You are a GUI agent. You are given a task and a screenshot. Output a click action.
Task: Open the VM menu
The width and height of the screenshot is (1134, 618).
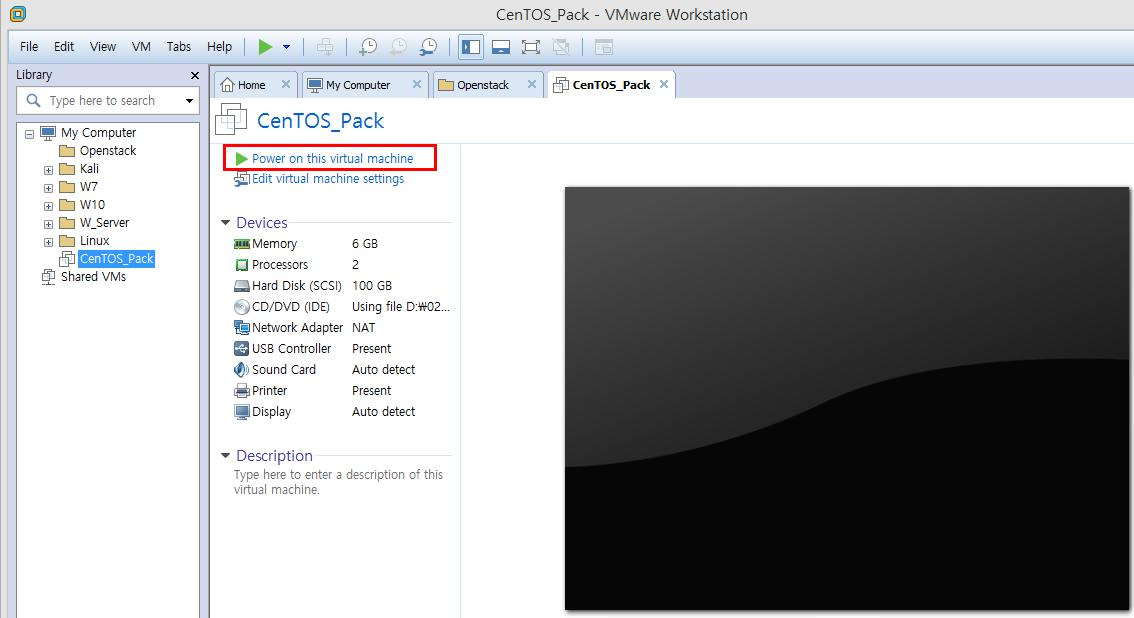(x=141, y=46)
